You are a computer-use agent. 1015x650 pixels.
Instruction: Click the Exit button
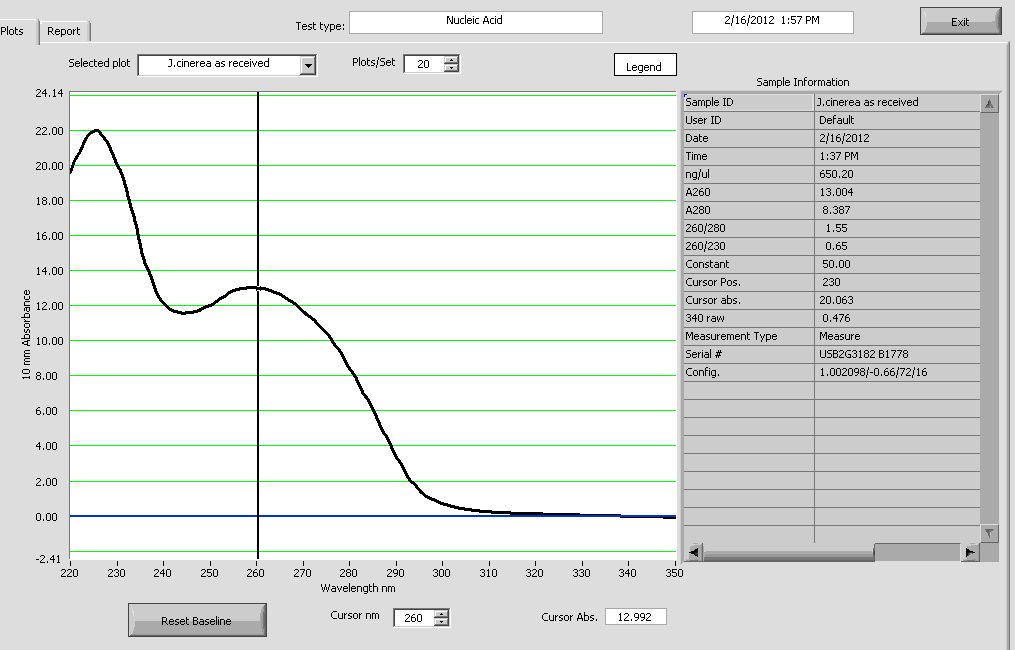click(960, 21)
